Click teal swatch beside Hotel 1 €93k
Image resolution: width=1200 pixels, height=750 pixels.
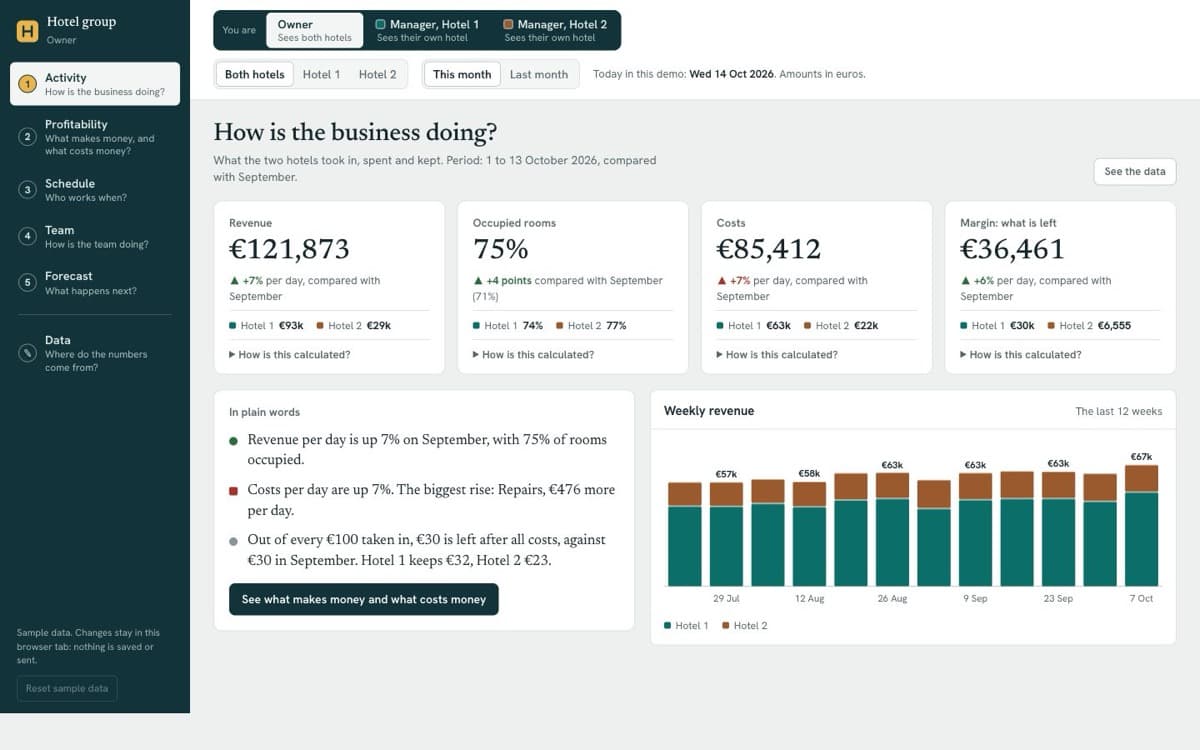pyautogui.click(x=232, y=325)
